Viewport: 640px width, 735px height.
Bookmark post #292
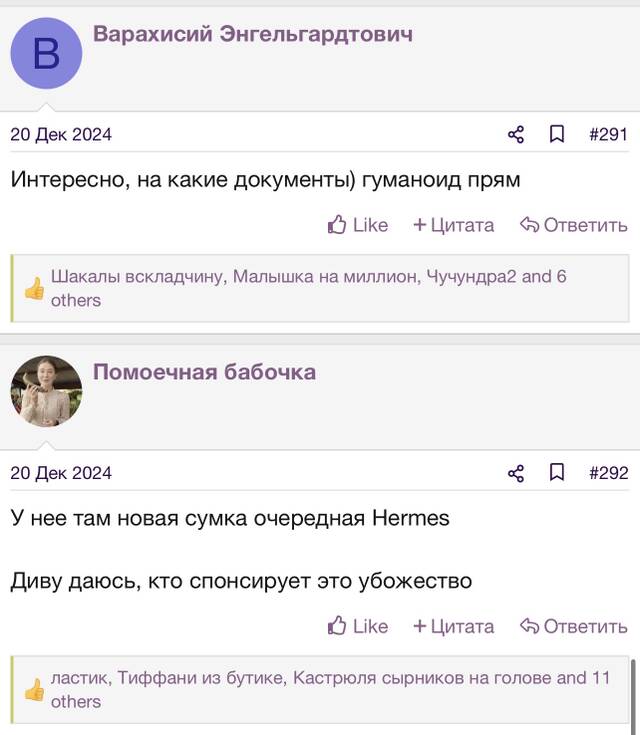click(x=557, y=472)
